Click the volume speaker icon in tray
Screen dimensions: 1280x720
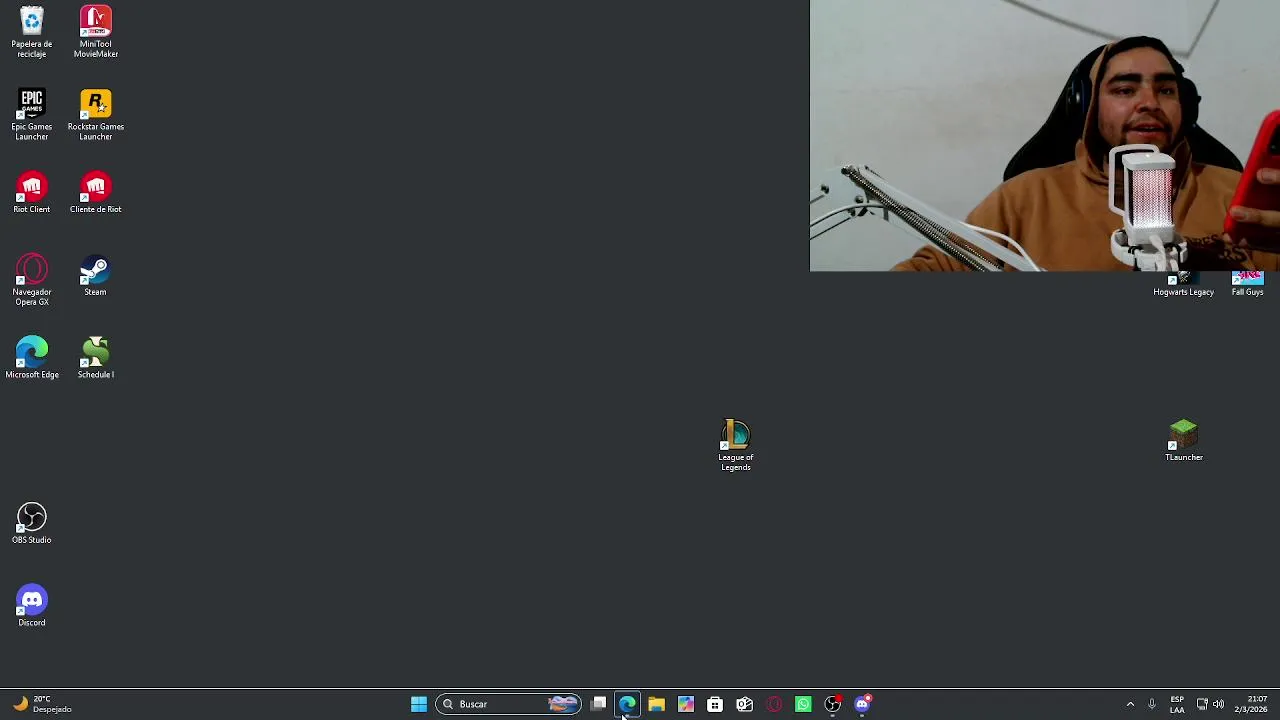pos(1218,704)
